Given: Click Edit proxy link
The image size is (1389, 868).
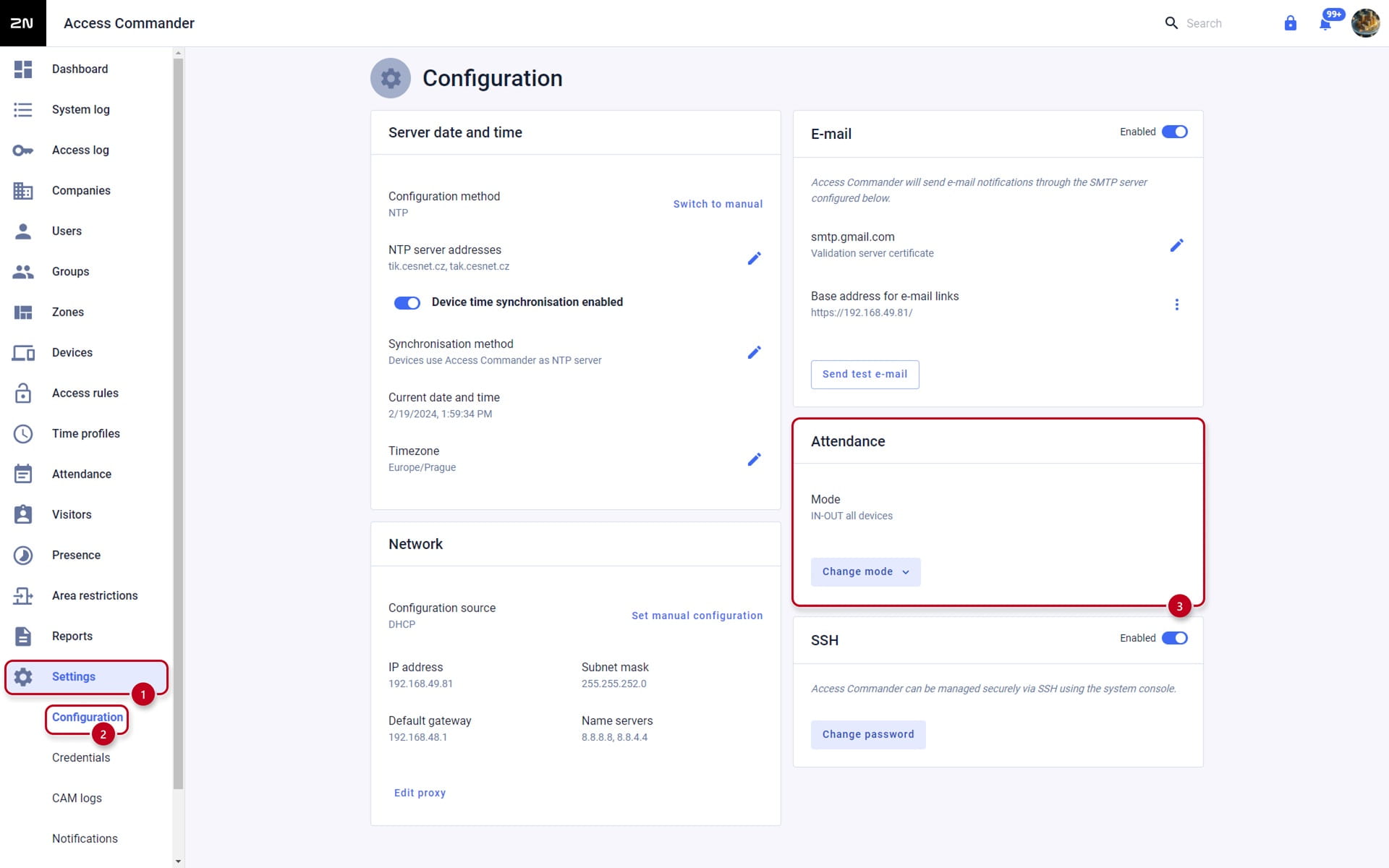Looking at the screenshot, I should 420,793.
